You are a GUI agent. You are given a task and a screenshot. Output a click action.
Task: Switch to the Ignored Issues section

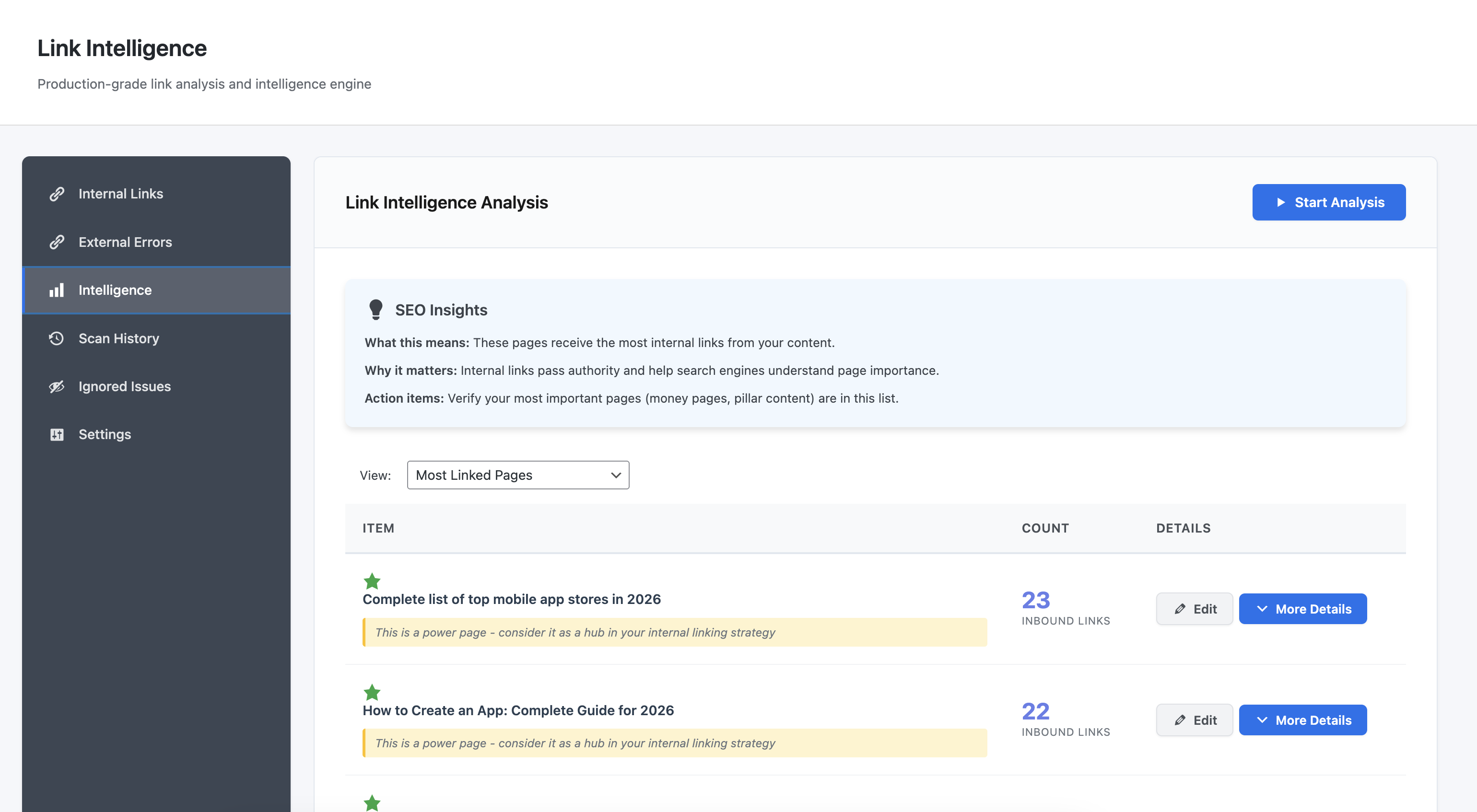click(x=124, y=386)
